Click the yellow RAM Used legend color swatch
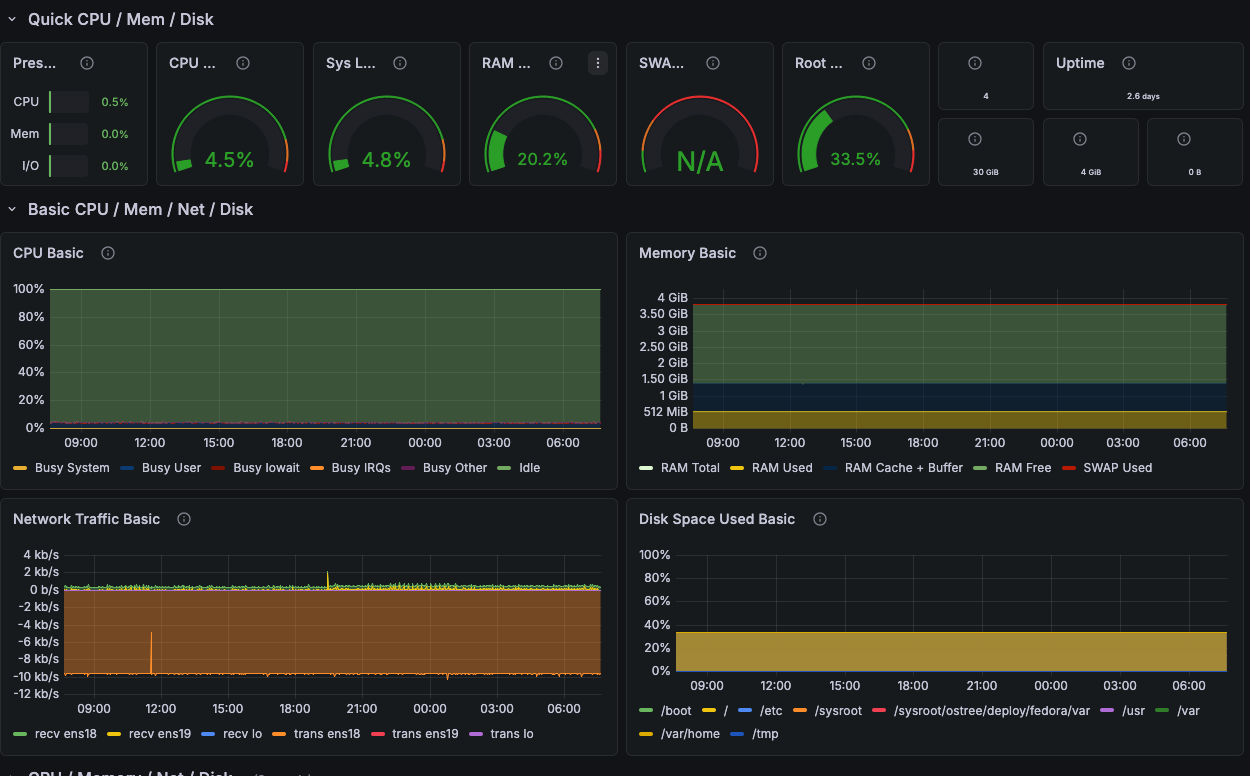The width and height of the screenshot is (1250, 776). pos(736,468)
